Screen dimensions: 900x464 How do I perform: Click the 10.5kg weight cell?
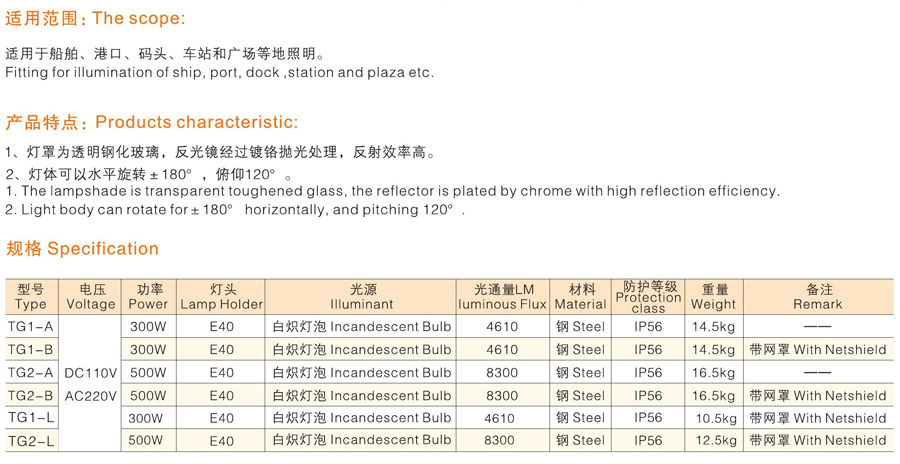click(x=714, y=418)
